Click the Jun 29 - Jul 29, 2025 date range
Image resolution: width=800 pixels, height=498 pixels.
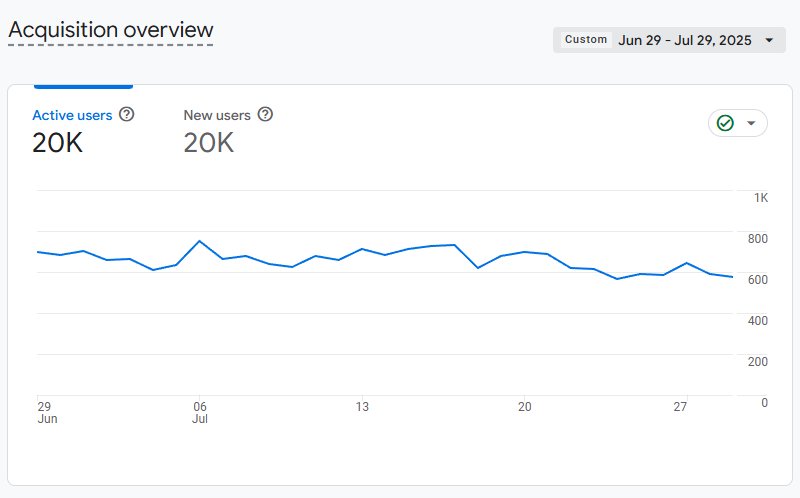(x=684, y=40)
